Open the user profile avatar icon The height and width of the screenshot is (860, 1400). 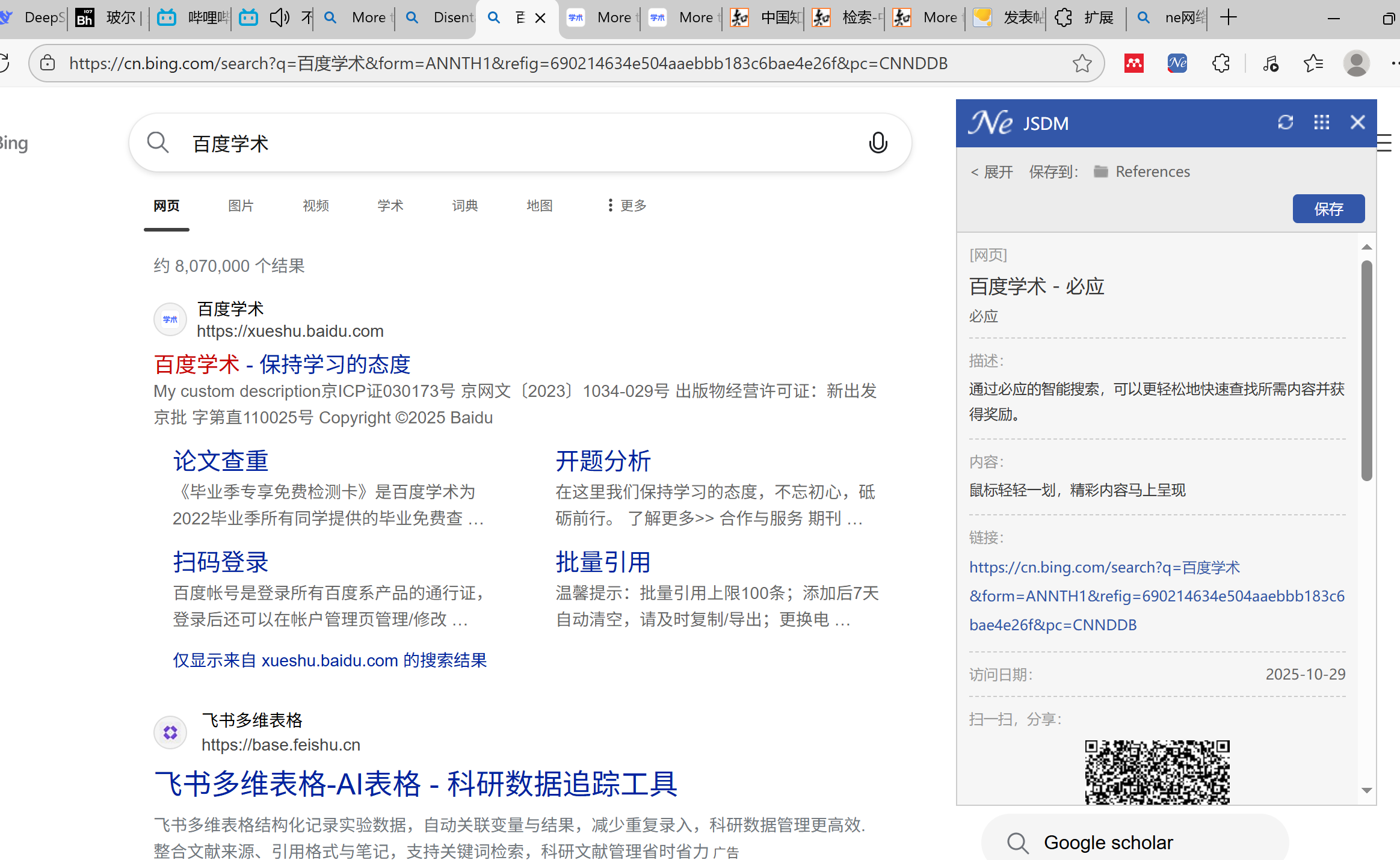click(x=1356, y=63)
